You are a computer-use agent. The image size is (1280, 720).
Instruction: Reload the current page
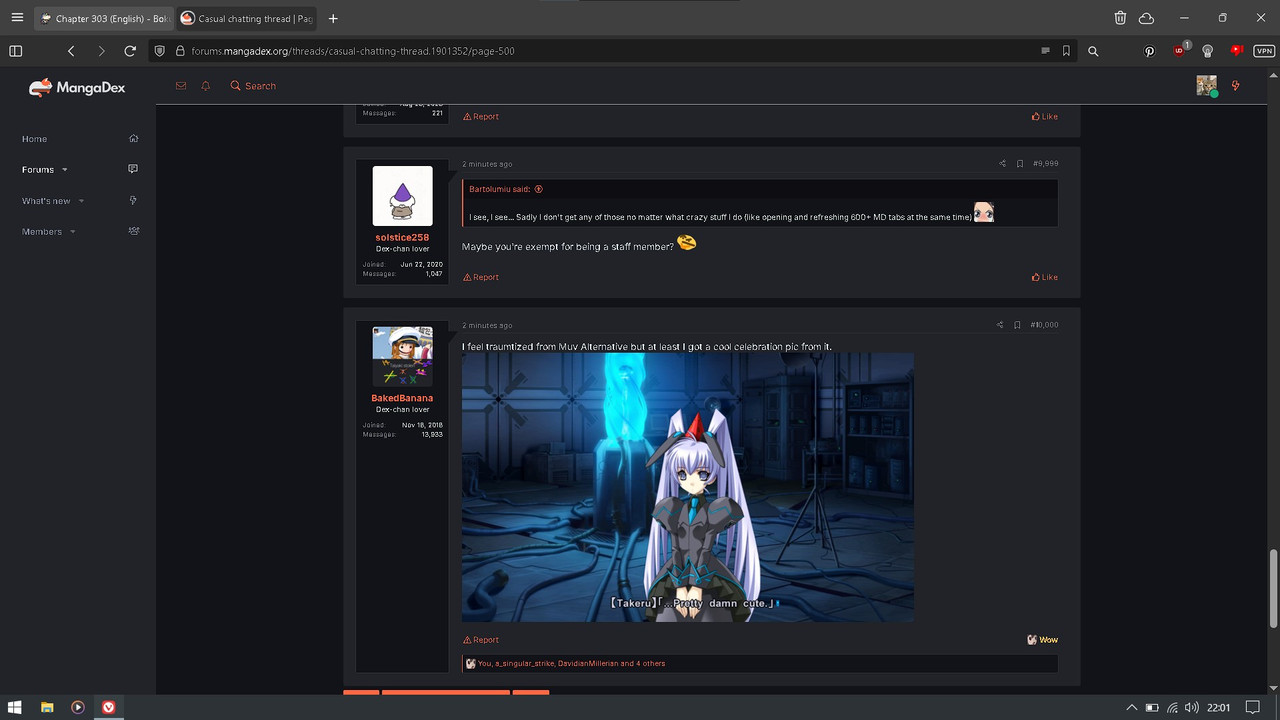point(130,51)
